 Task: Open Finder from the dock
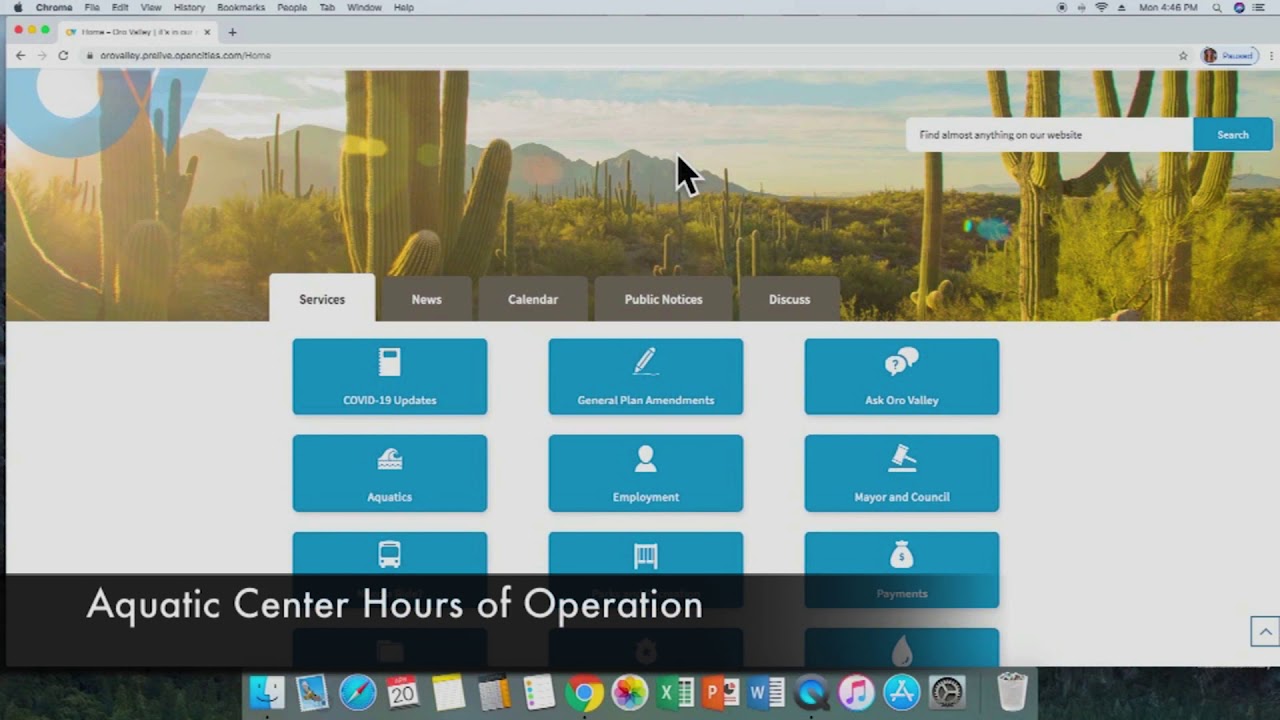coord(267,692)
